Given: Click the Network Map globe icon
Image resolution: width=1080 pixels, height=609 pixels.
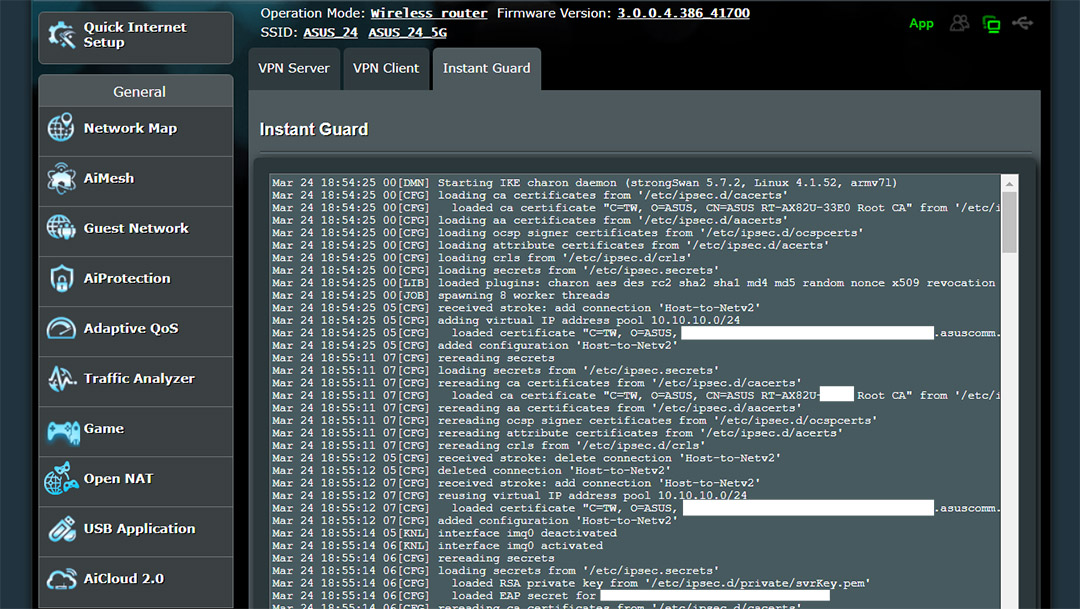Looking at the screenshot, I should (61, 128).
